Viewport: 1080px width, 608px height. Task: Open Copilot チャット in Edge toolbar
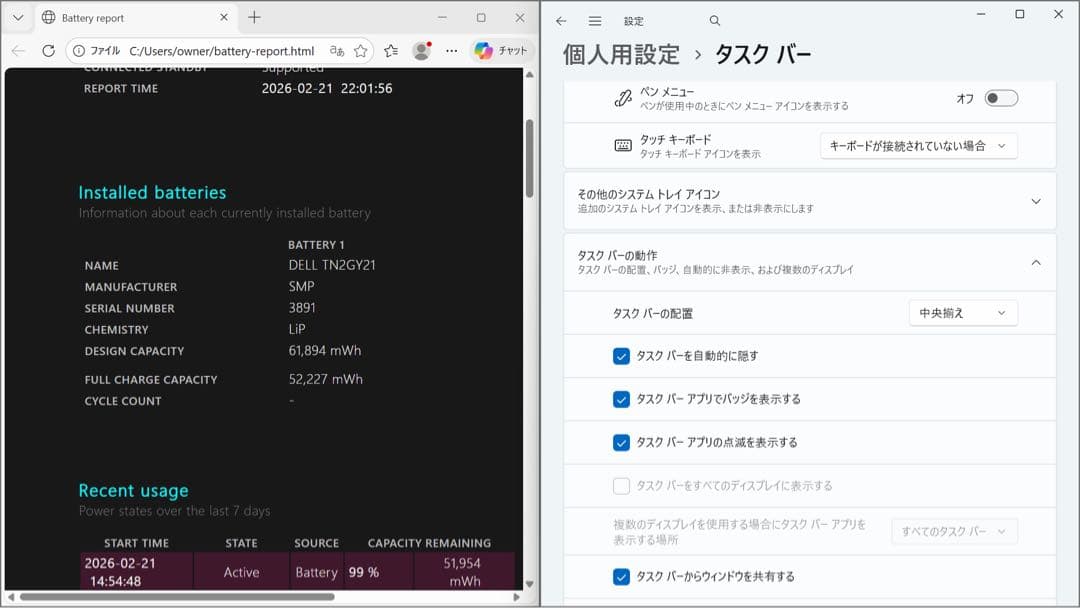501,49
